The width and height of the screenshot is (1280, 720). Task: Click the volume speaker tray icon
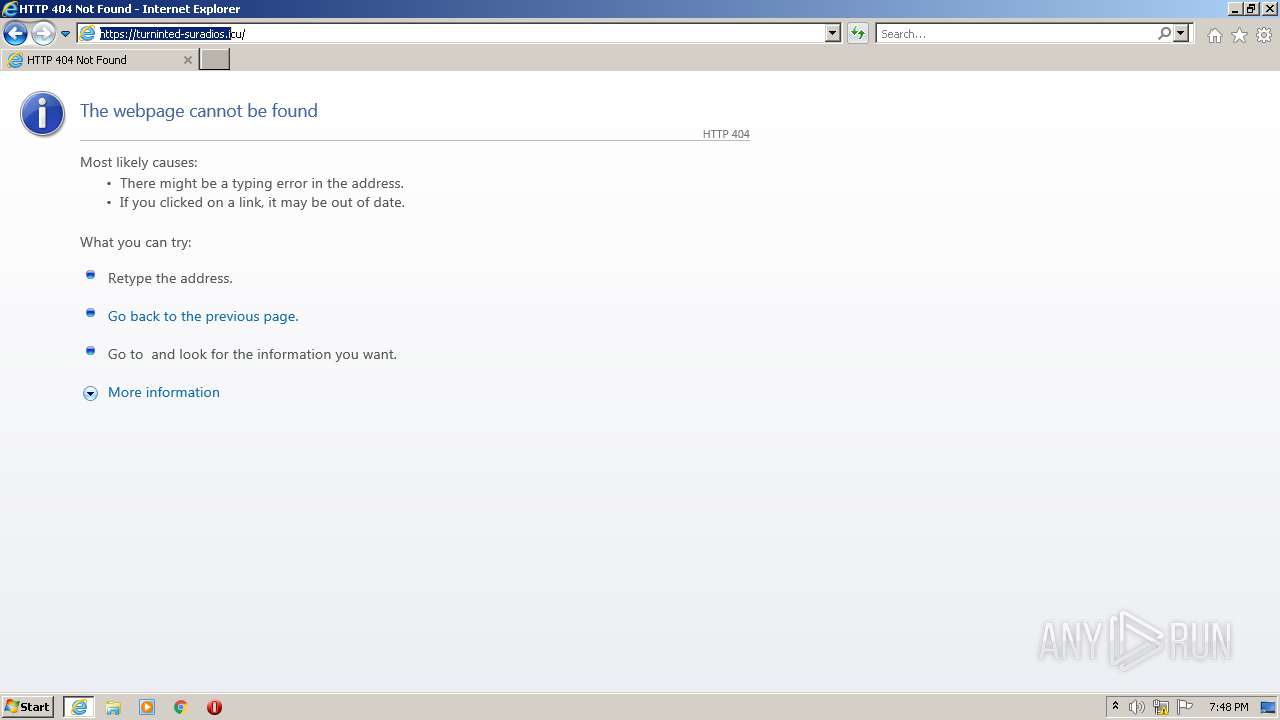pos(1137,707)
